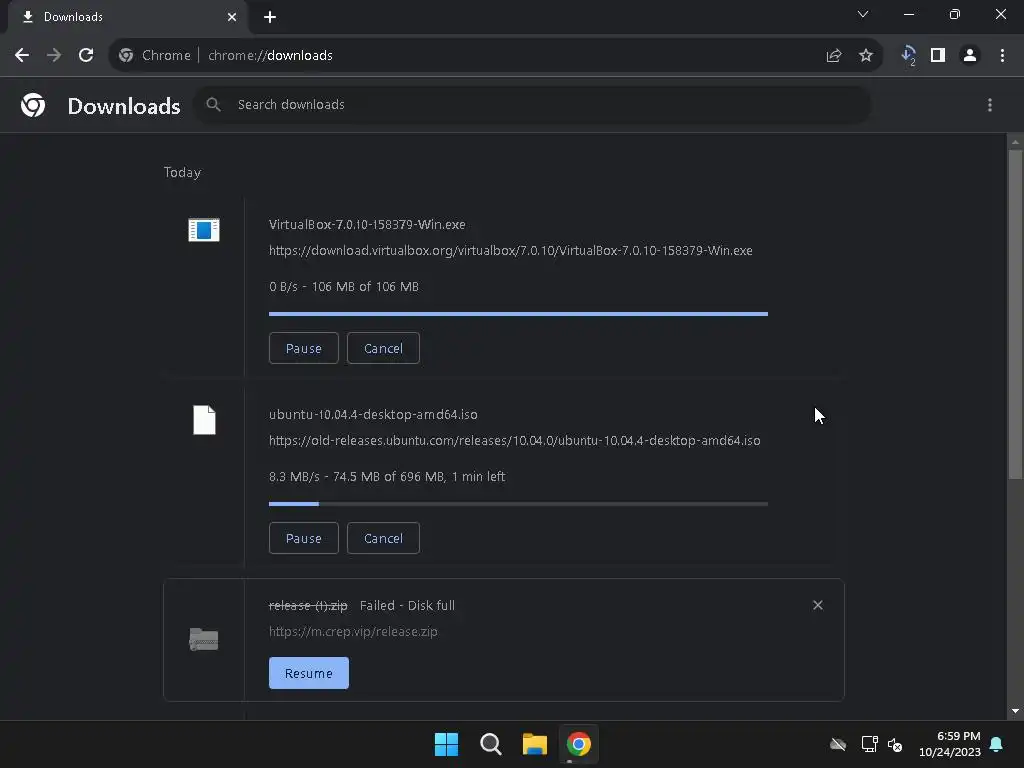This screenshot has height=768, width=1024.
Task: Open File Explorer from the taskbar
Action: point(535,744)
